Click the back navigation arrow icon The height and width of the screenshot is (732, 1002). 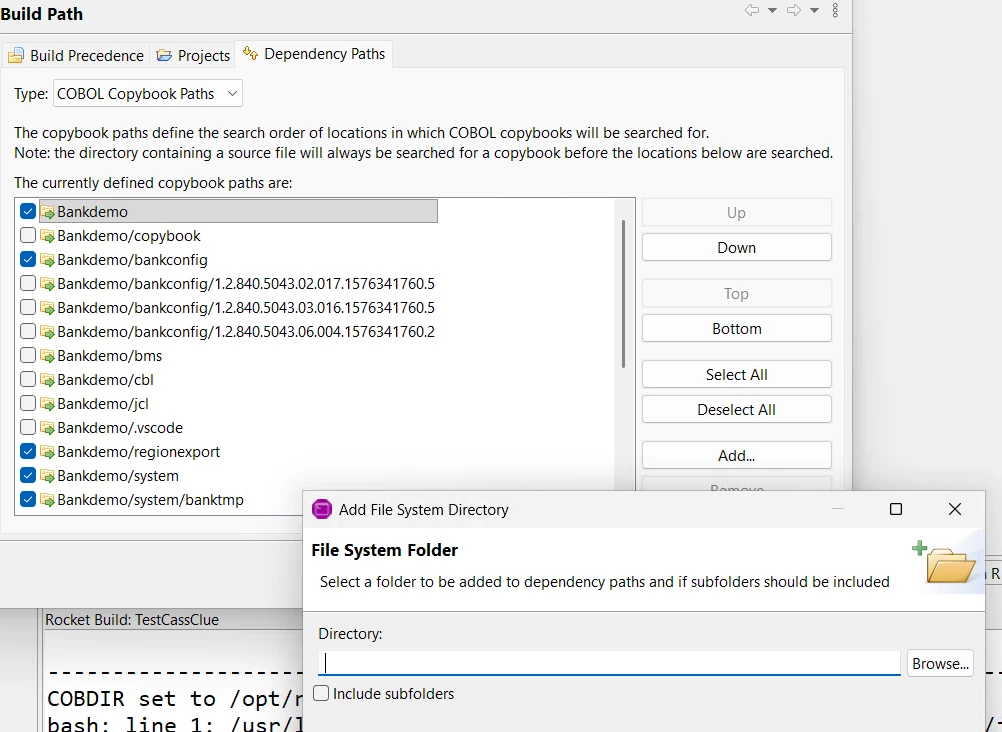pos(752,10)
